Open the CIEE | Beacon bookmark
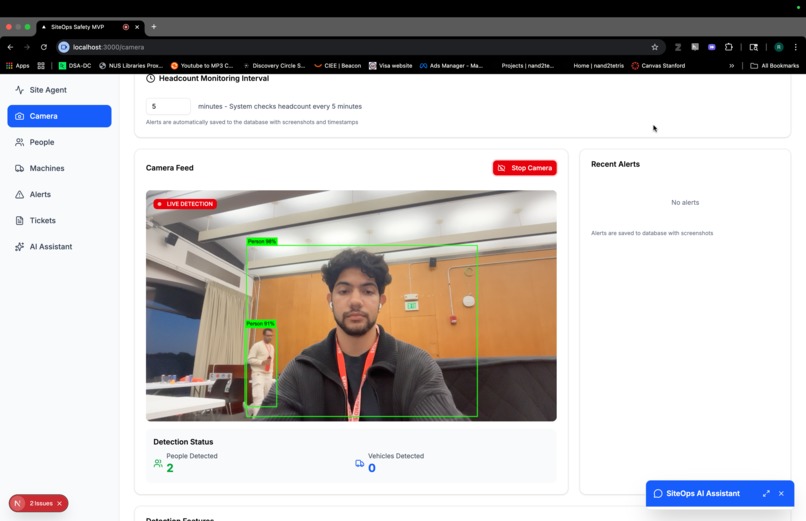The height and width of the screenshot is (521, 806). pos(338,66)
